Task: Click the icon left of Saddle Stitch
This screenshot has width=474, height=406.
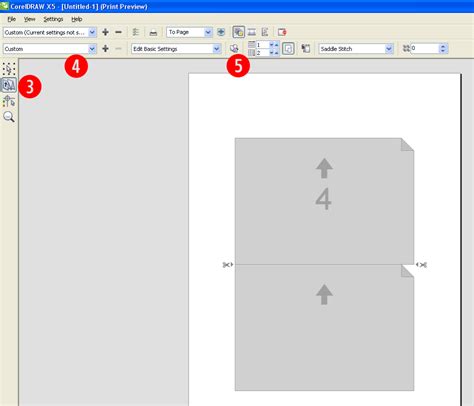Action: click(306, 49)
